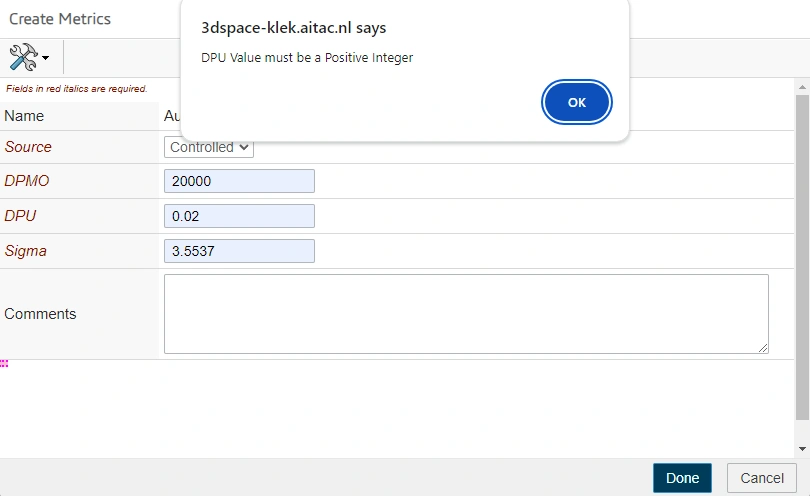Click the DPU input field
This screenshot has width=810, height=496.
(x=239, y=216)
